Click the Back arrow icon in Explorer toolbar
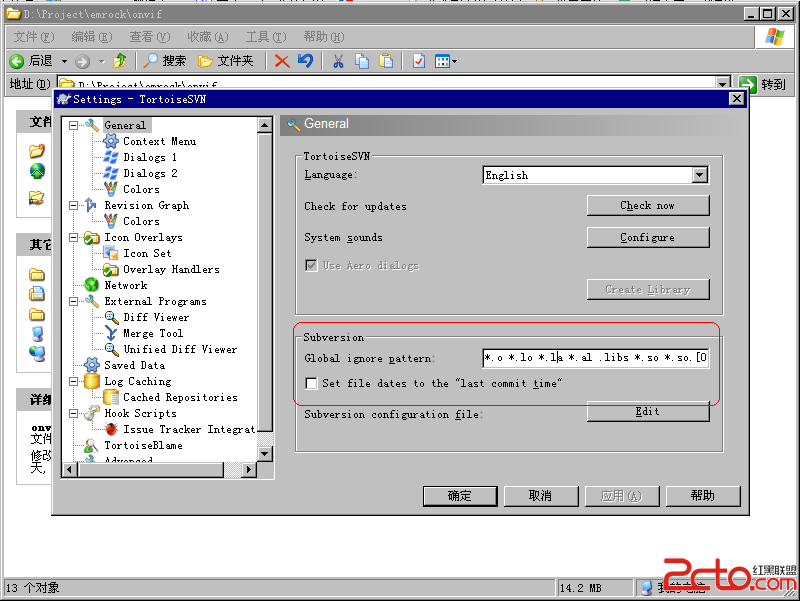 pyautogui.click(x=17, y=62)
